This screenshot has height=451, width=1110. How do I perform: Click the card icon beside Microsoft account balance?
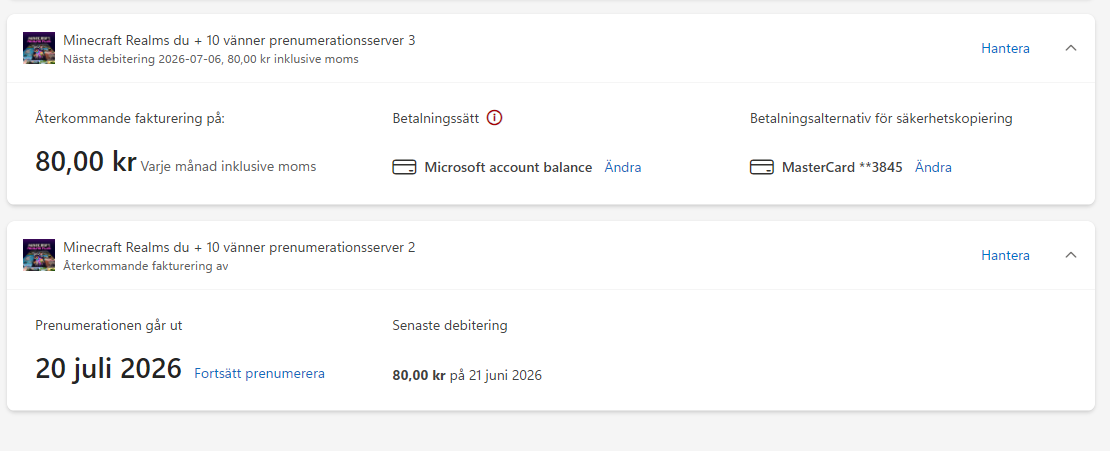coord(404,168)
